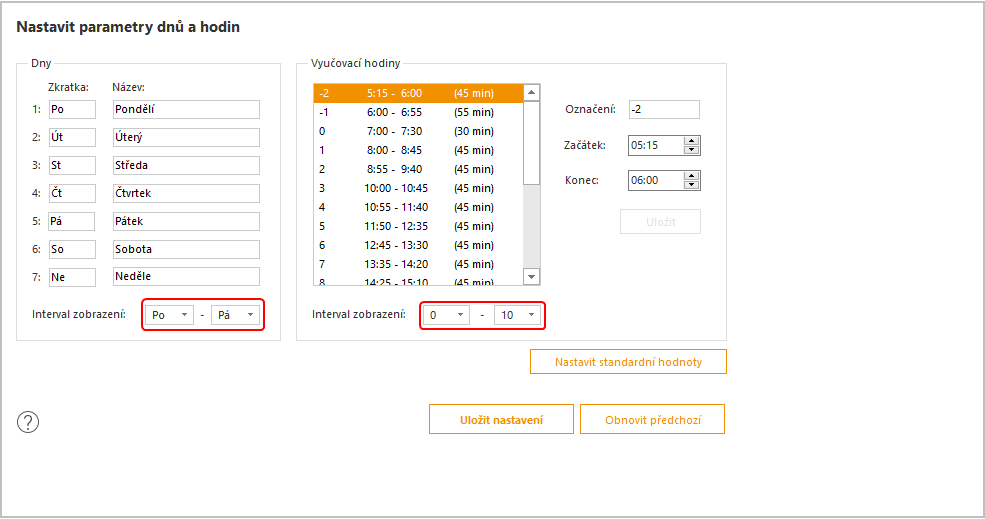The image size is (985, 519).
Task: Edit the Sobota name field
Action: [x=186, y=249]
